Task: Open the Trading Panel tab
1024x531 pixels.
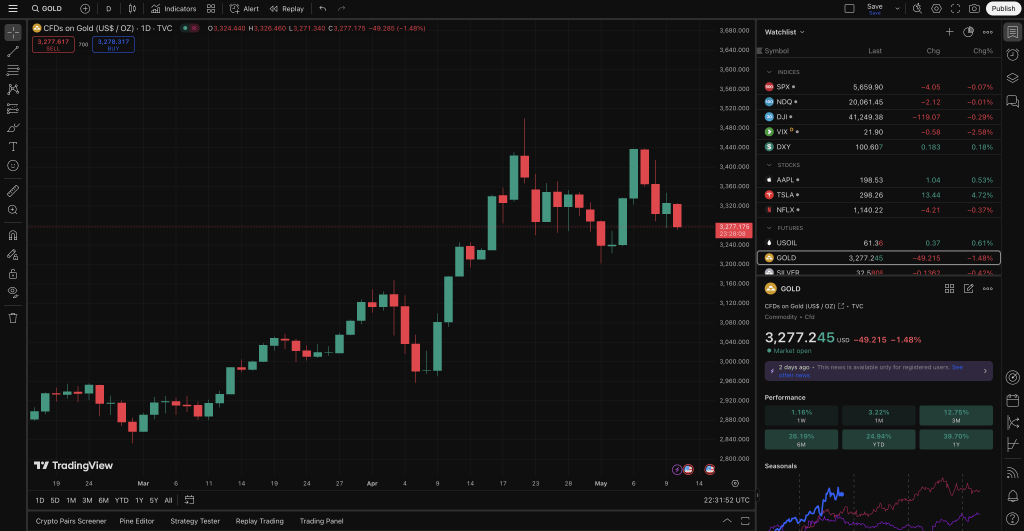Action: click(x=321, y=521)
